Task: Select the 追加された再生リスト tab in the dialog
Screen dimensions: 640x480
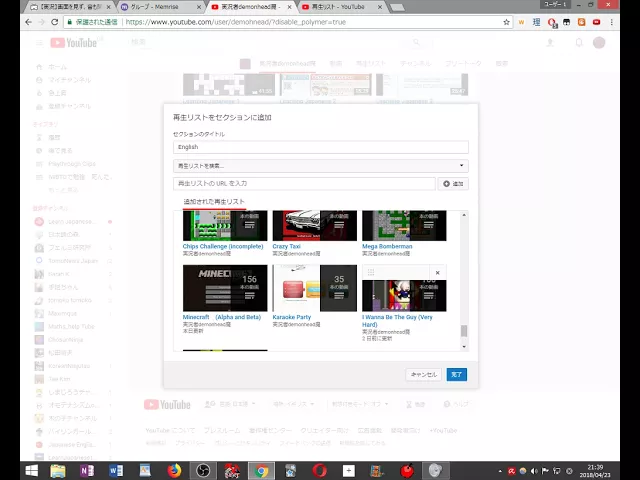Action: 214,202
